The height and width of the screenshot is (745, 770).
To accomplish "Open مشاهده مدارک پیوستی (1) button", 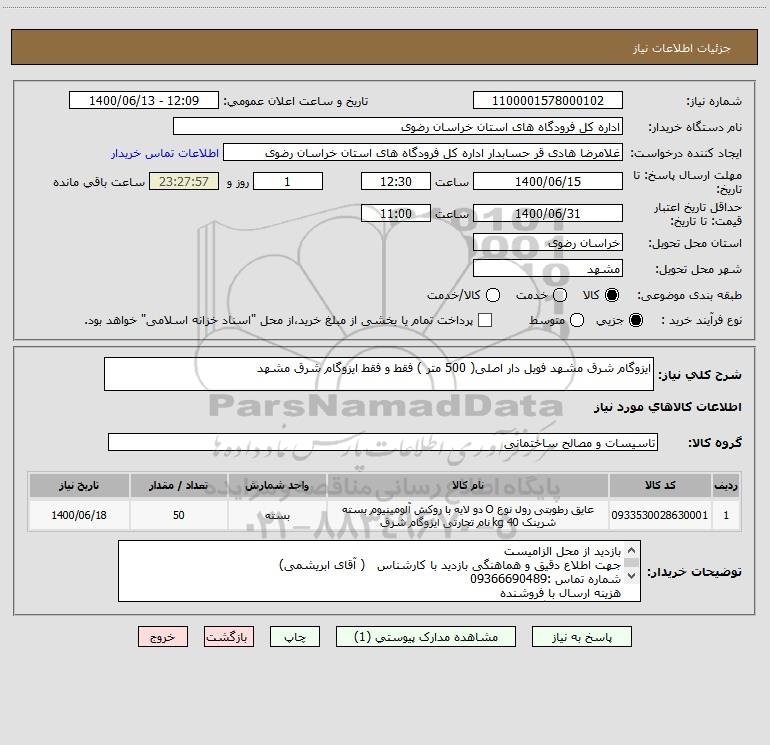I will coord(426,637).
